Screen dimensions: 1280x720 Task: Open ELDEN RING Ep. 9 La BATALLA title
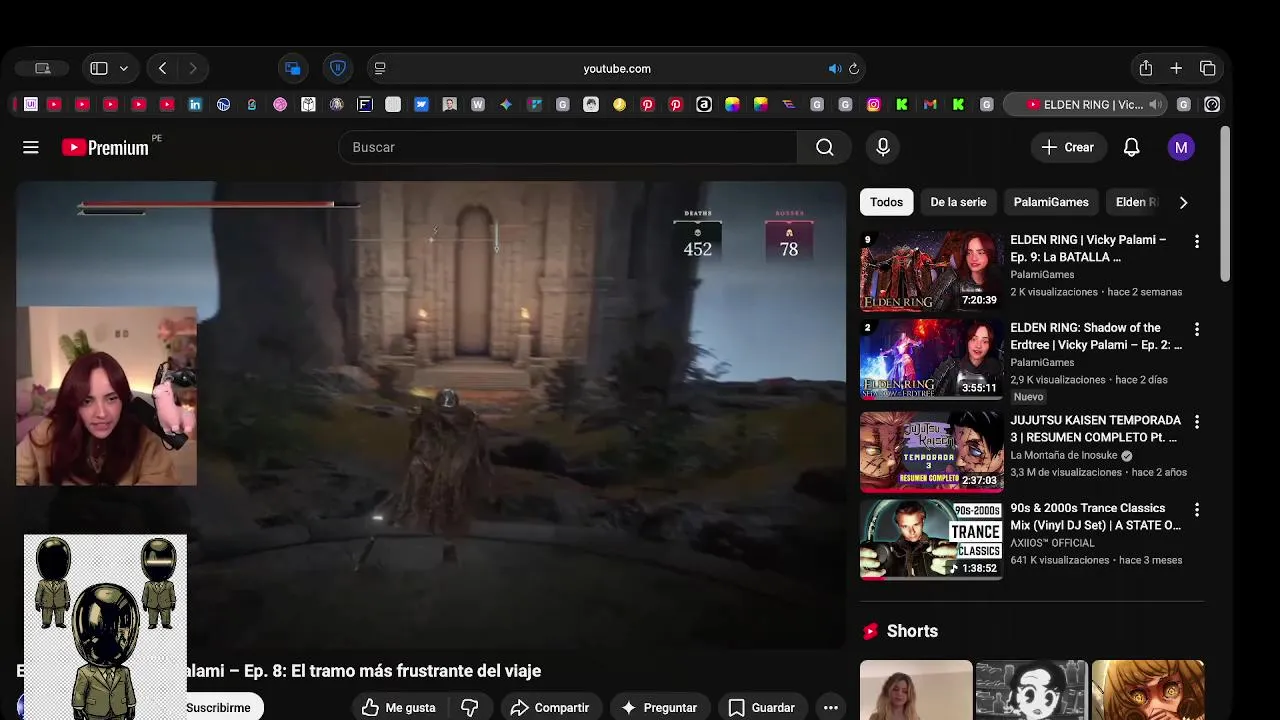point(1088,248)
